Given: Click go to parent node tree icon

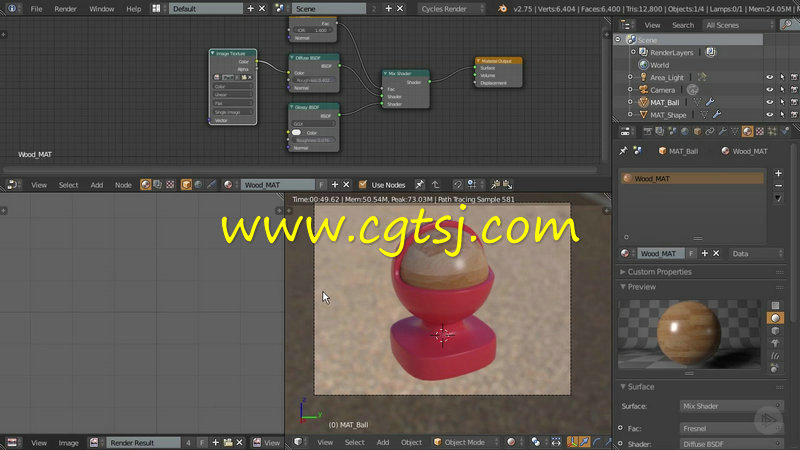Looking at the screenshot, I should pos(436,185).
